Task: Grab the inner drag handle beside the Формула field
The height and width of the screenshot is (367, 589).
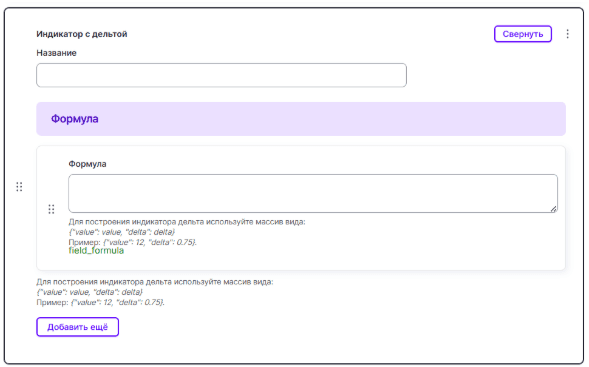Action: click(x=51, y=209)
